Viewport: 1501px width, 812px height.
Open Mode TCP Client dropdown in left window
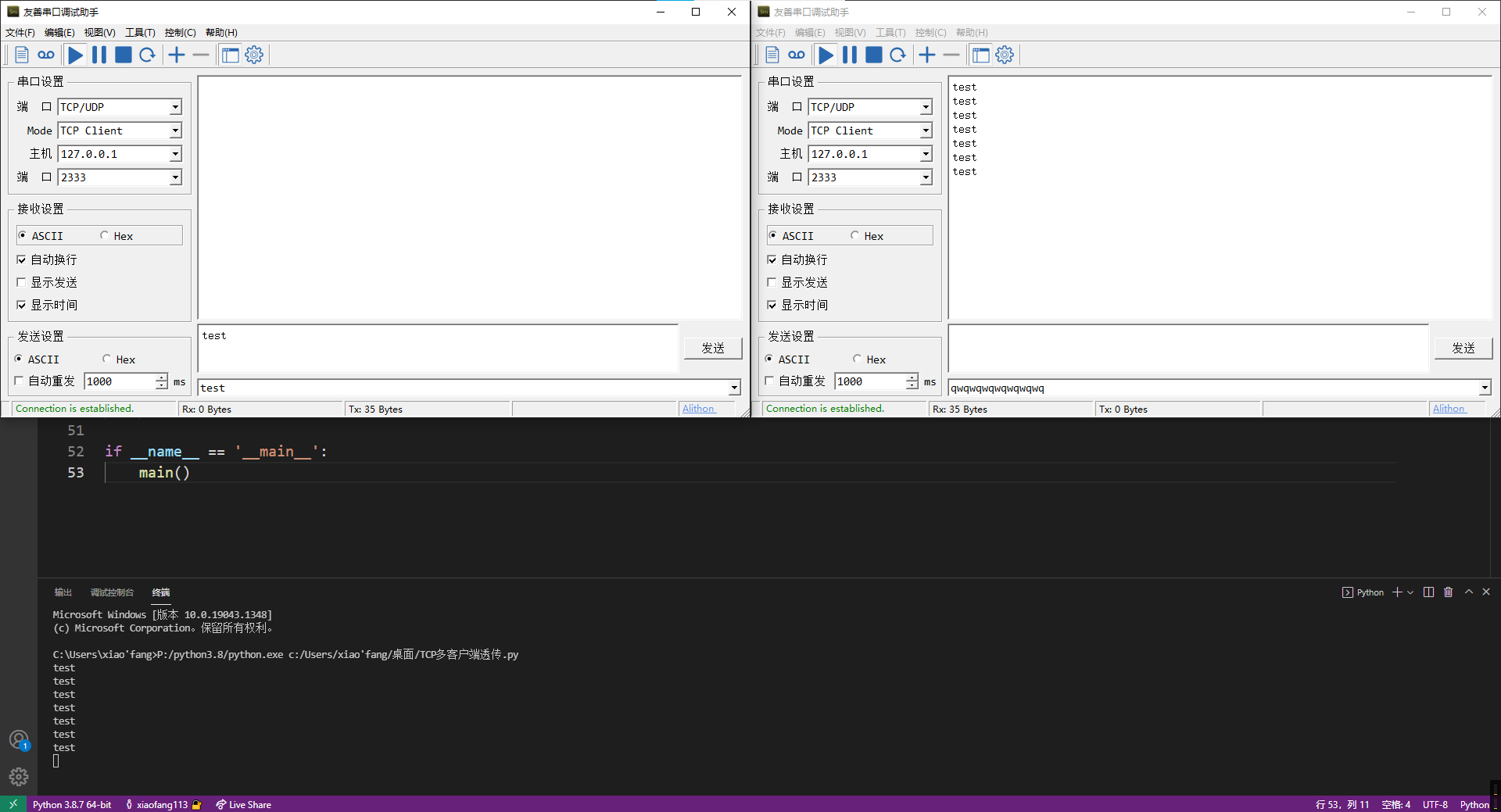click(175, 131)
